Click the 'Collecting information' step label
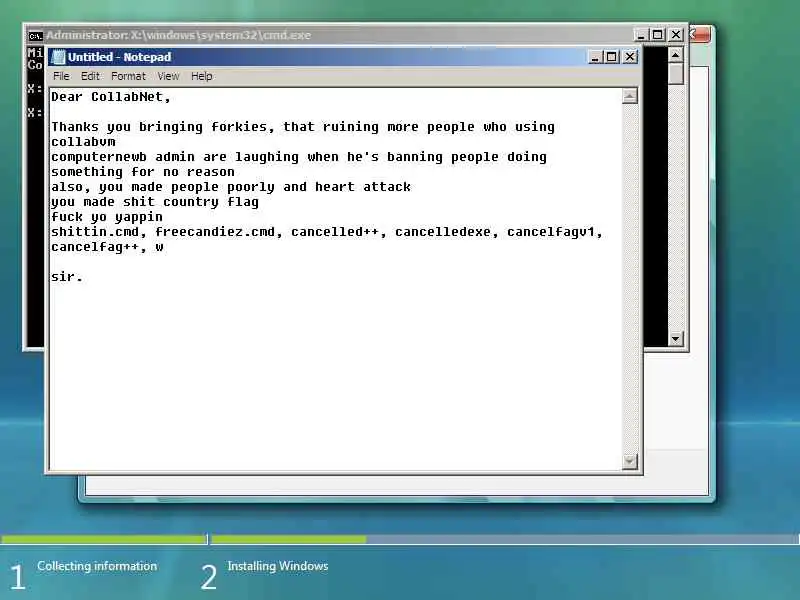Image resolution: width=800 pixels, height=600 pixels. pyautogui.click(x=97, y=566)
